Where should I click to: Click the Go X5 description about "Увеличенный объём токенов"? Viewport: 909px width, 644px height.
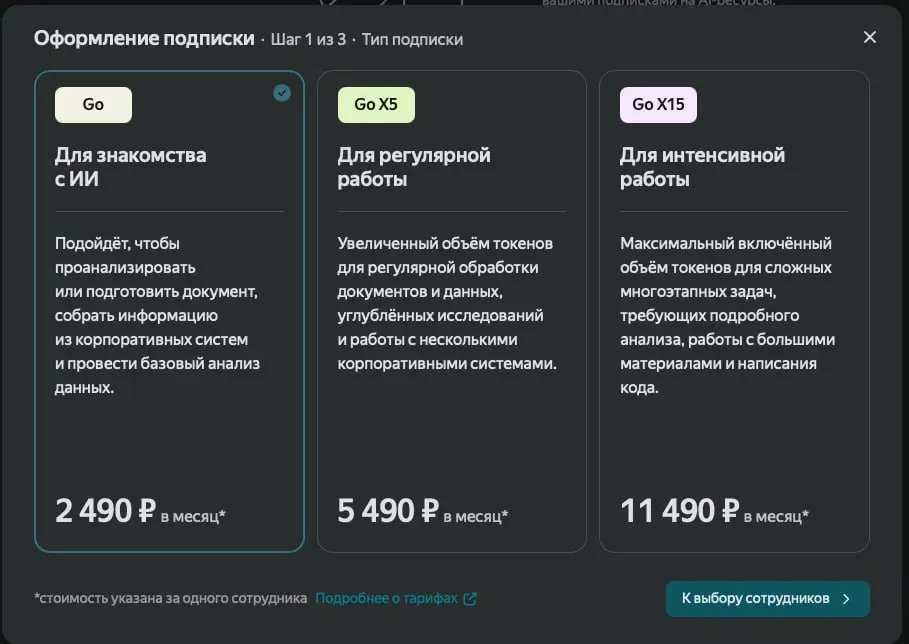tap(447, 303)
